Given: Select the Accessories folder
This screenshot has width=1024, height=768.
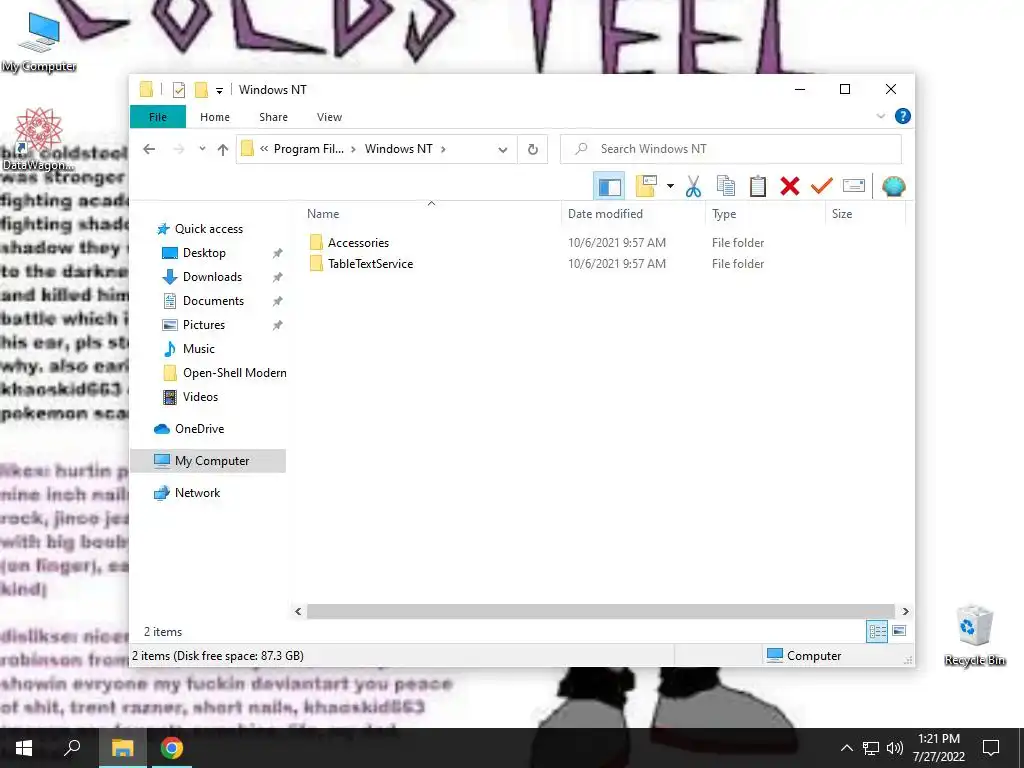Looking at the screenshot, I should click(358, 243).
